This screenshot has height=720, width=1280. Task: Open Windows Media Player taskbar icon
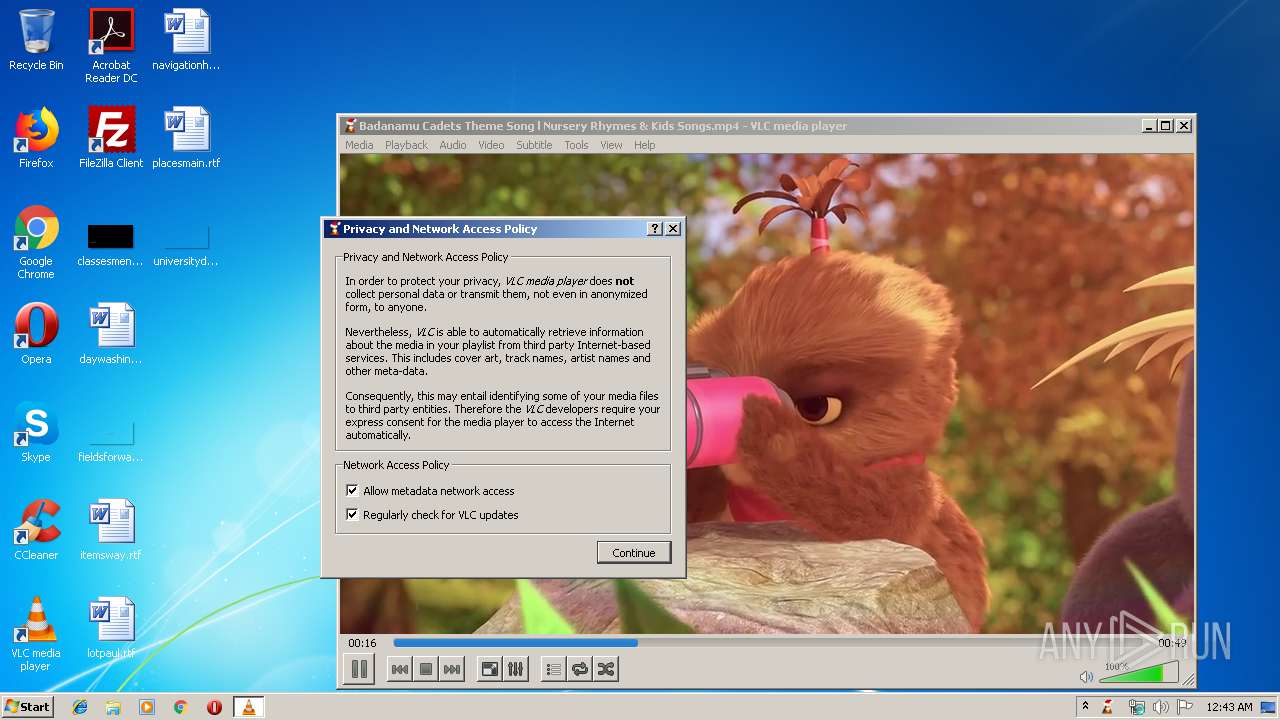(147, 707)
